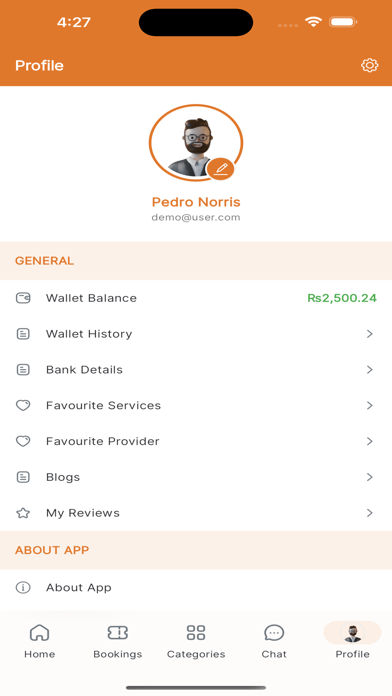Tap the document icon beside Blogs

23,477
